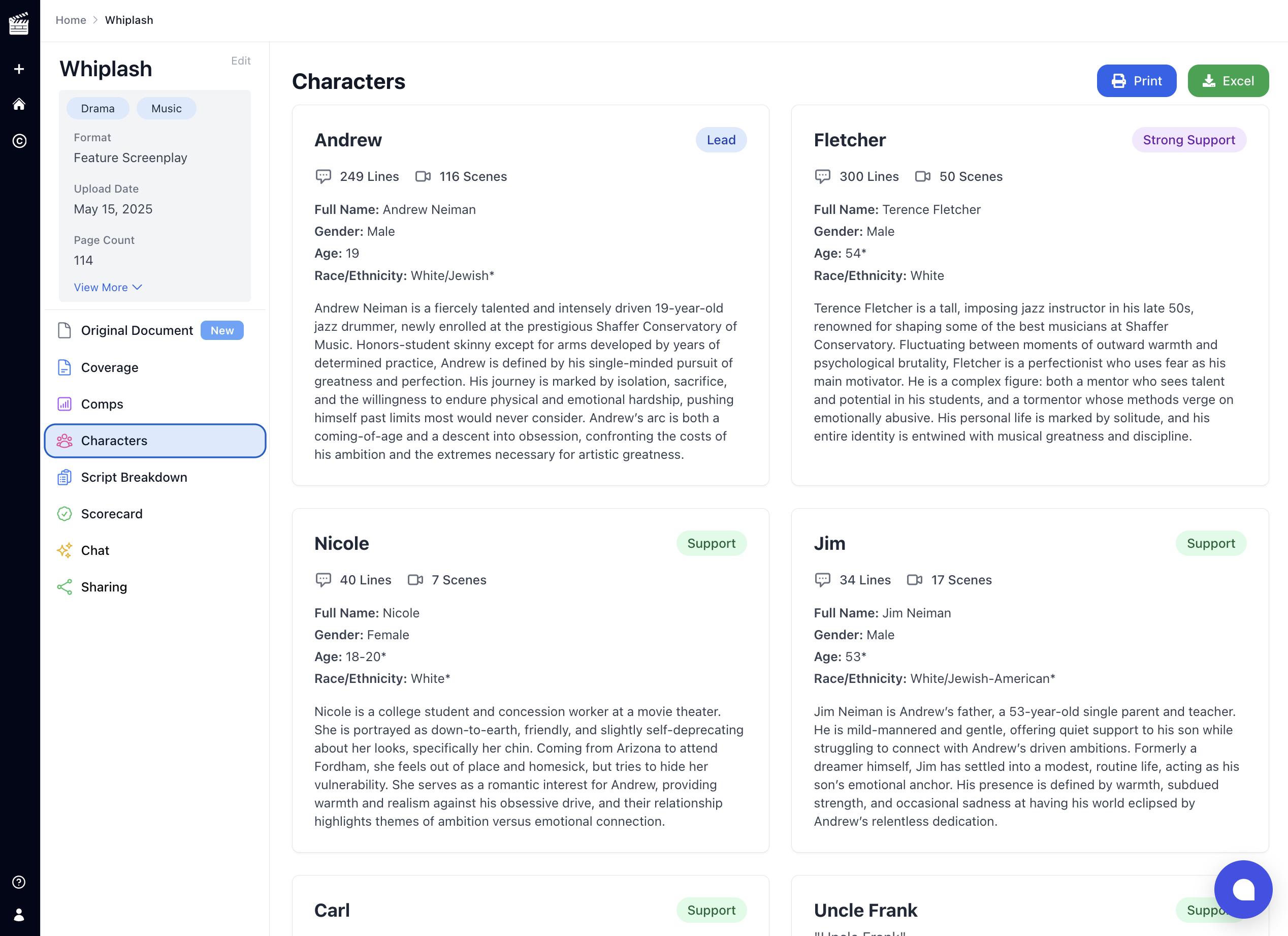Go to the Coverage section

pos(110,368)
